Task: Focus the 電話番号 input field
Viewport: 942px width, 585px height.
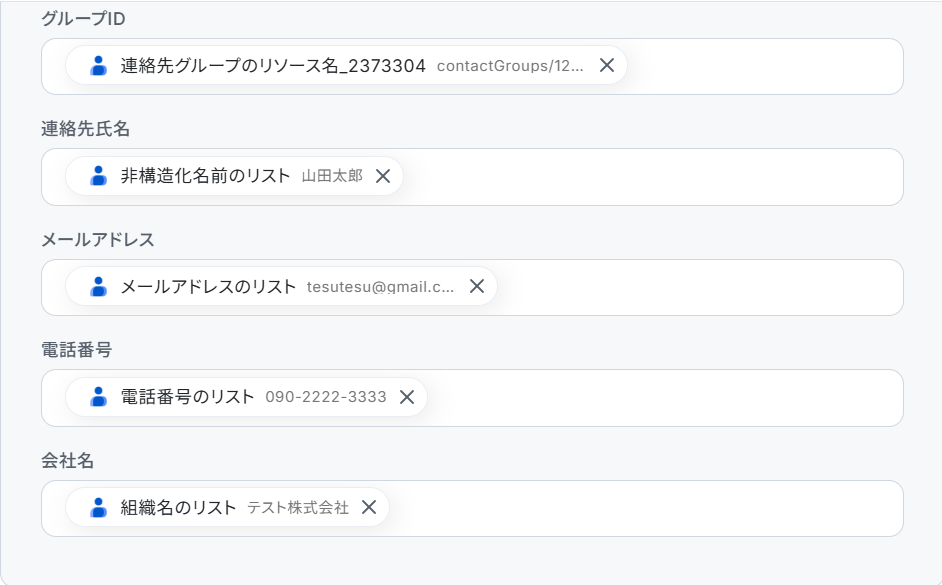Action: coord(660,397)
